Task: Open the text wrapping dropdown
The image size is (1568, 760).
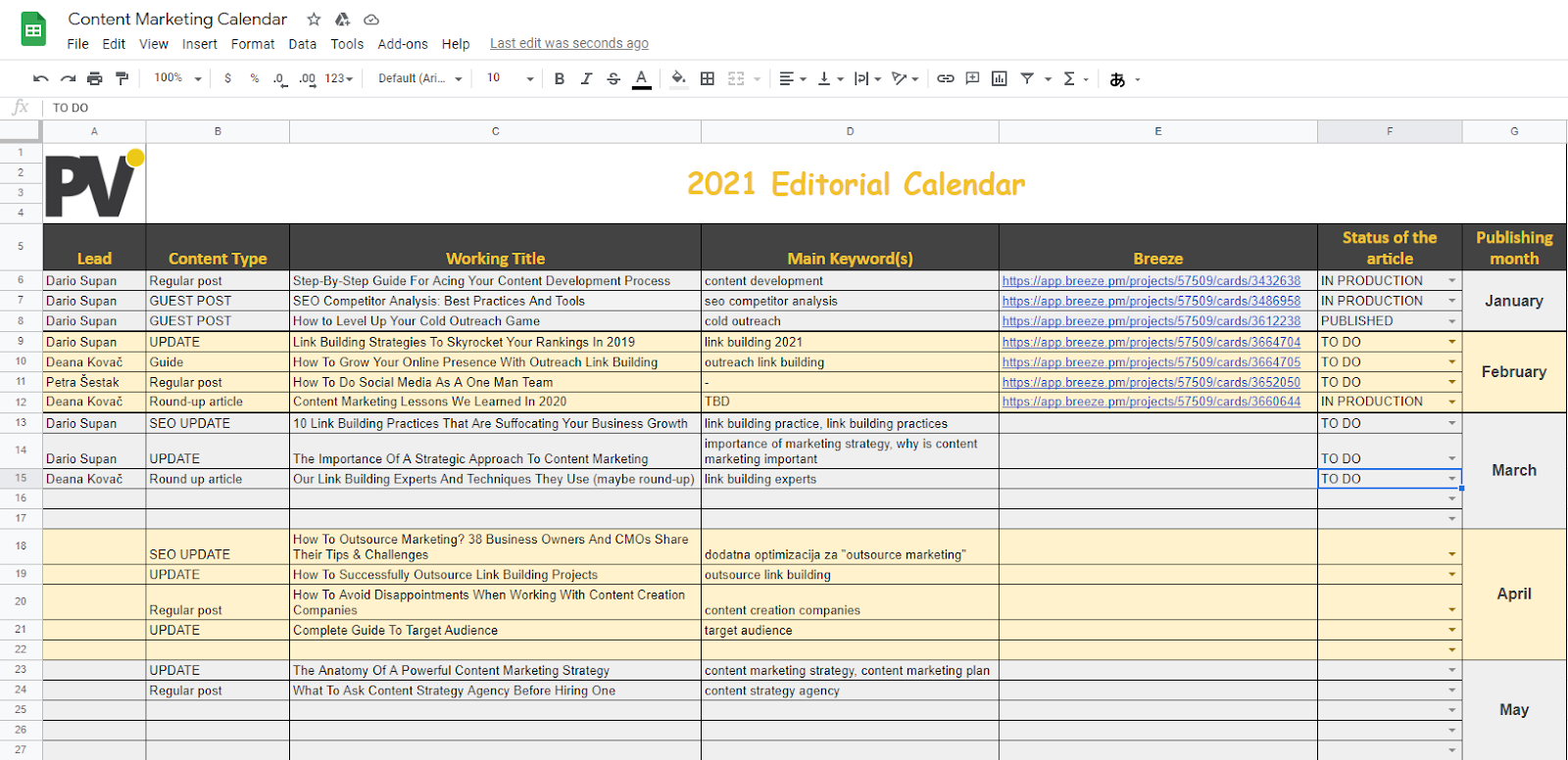Action: click(867, 78)
